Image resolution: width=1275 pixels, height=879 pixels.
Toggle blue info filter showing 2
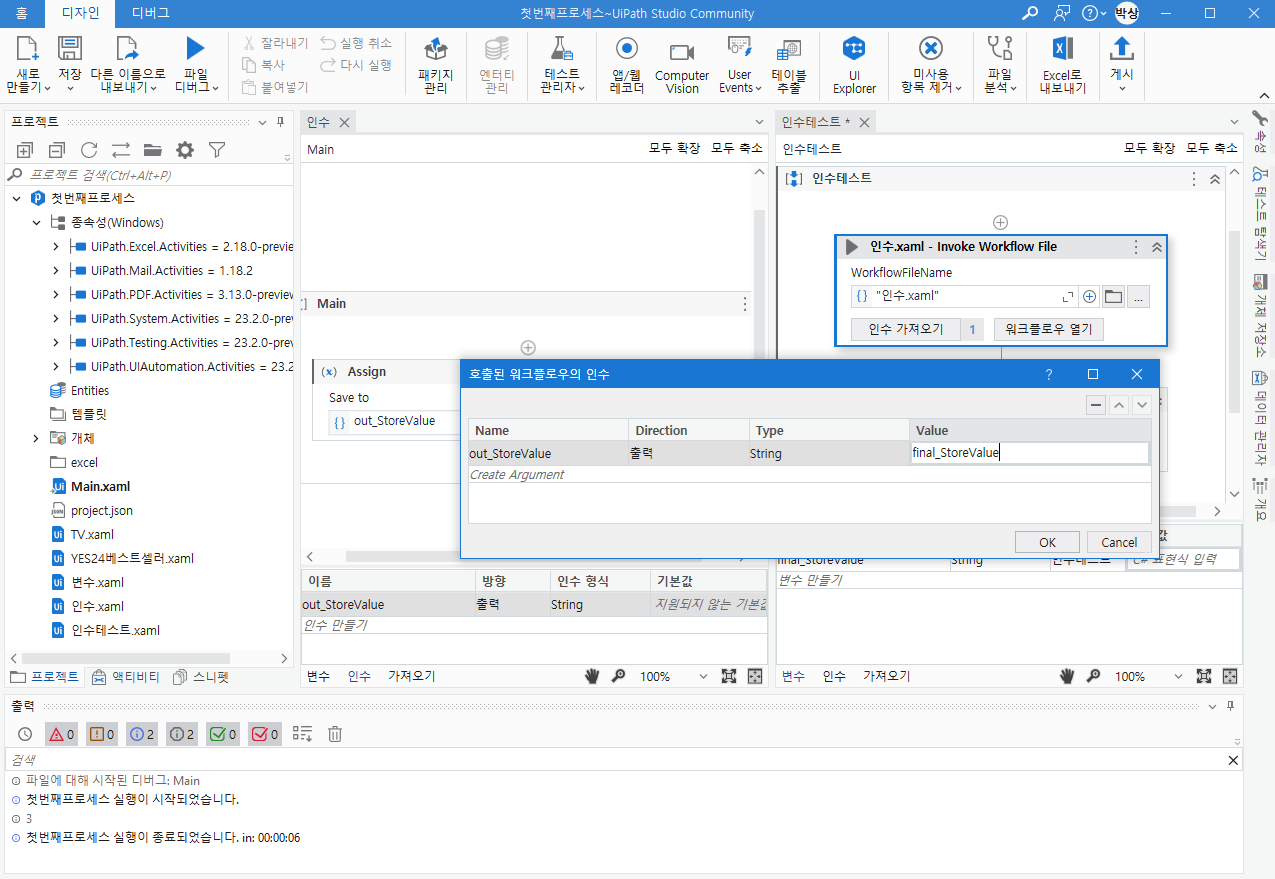(141, 734)
